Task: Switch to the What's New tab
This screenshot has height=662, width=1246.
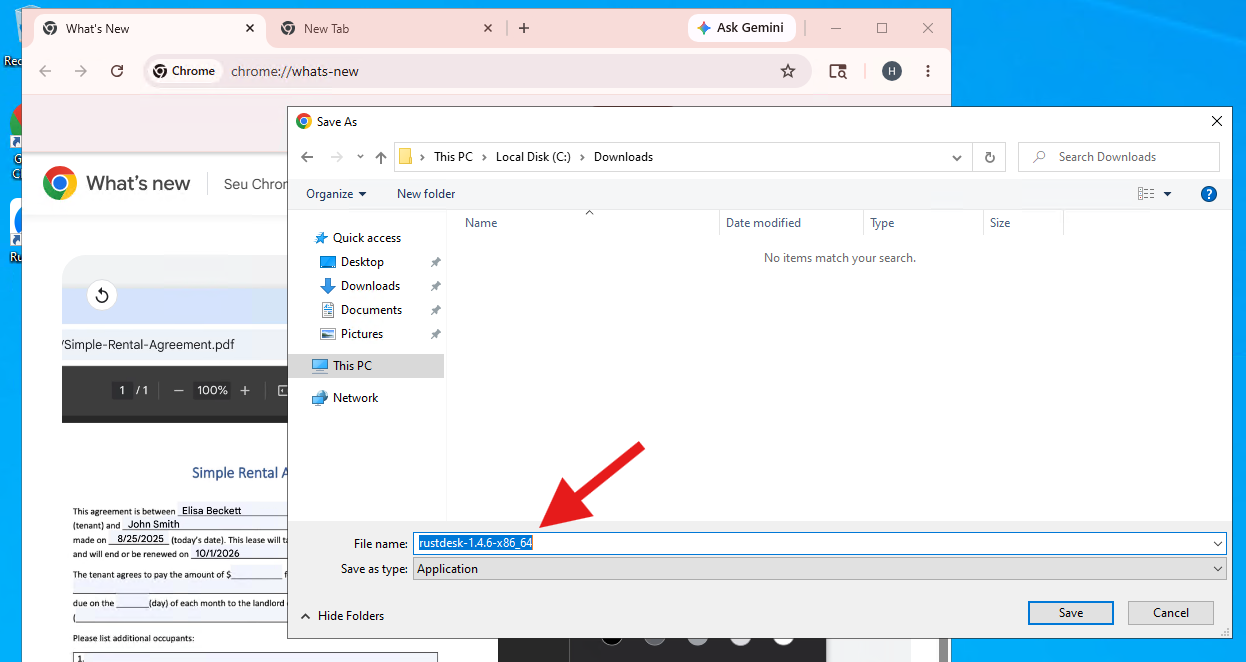Action: [150, 28]
